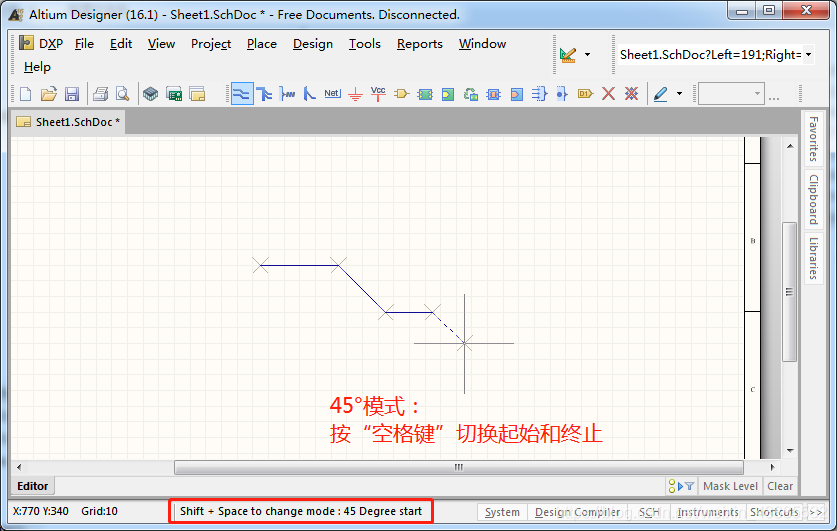Select the Place Signal Harness tool

pos(287,94)
